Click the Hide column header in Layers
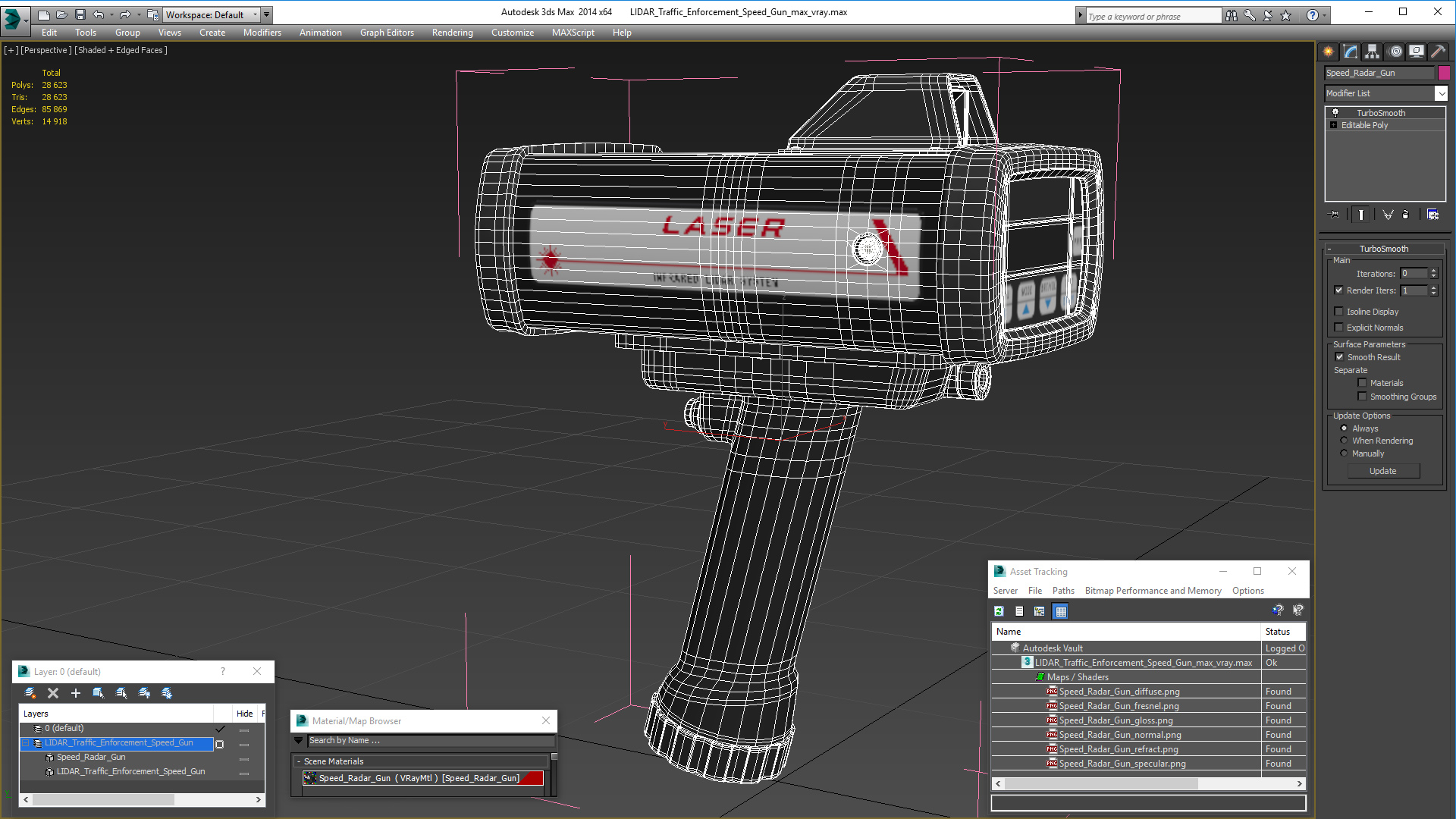The image size is (1456, 819). (244, 714)
